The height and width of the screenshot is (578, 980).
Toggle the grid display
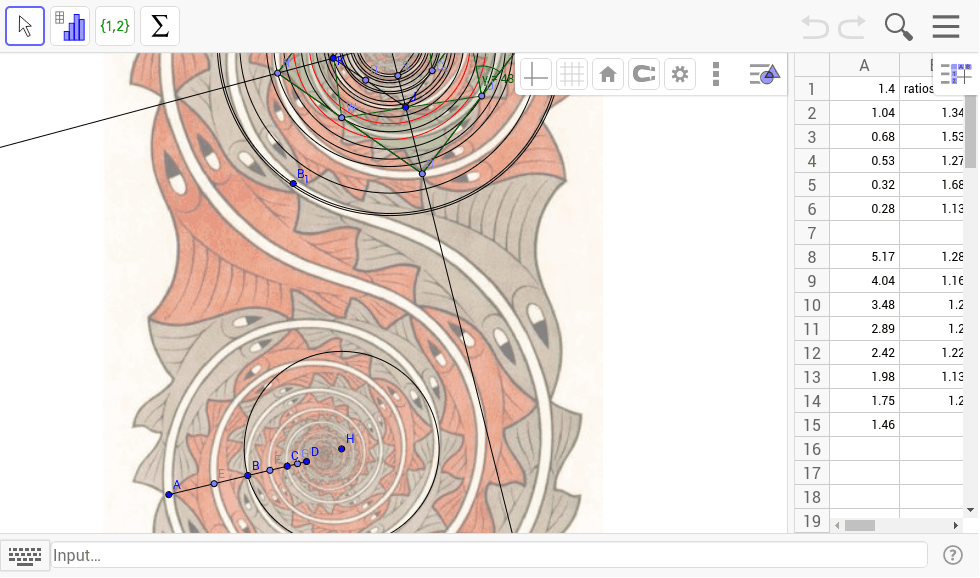(572, 74)
